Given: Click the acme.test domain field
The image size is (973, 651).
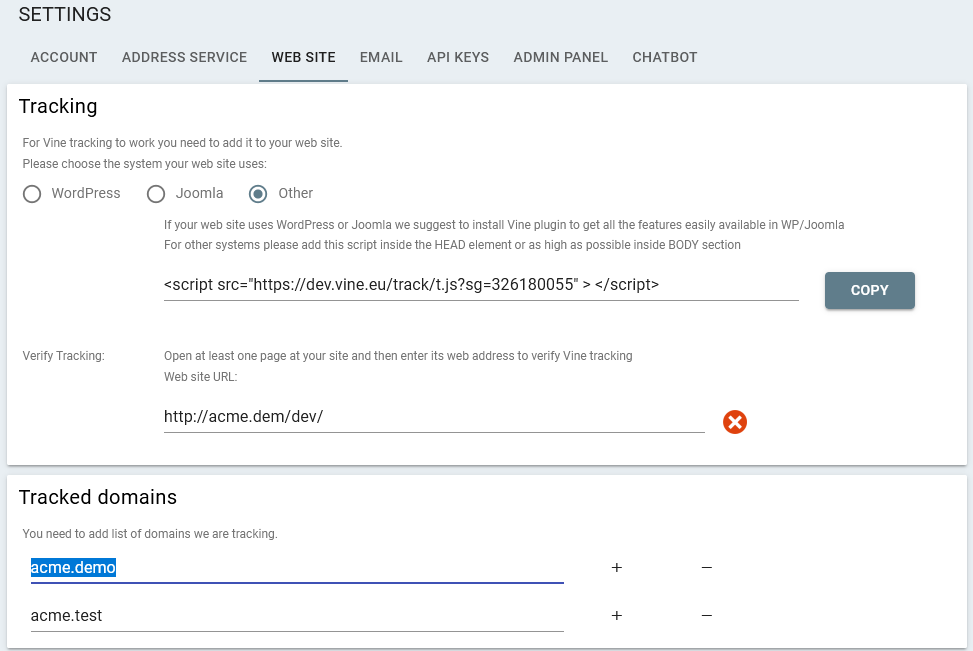Looking at the screenshot, I should click(296, 616).
